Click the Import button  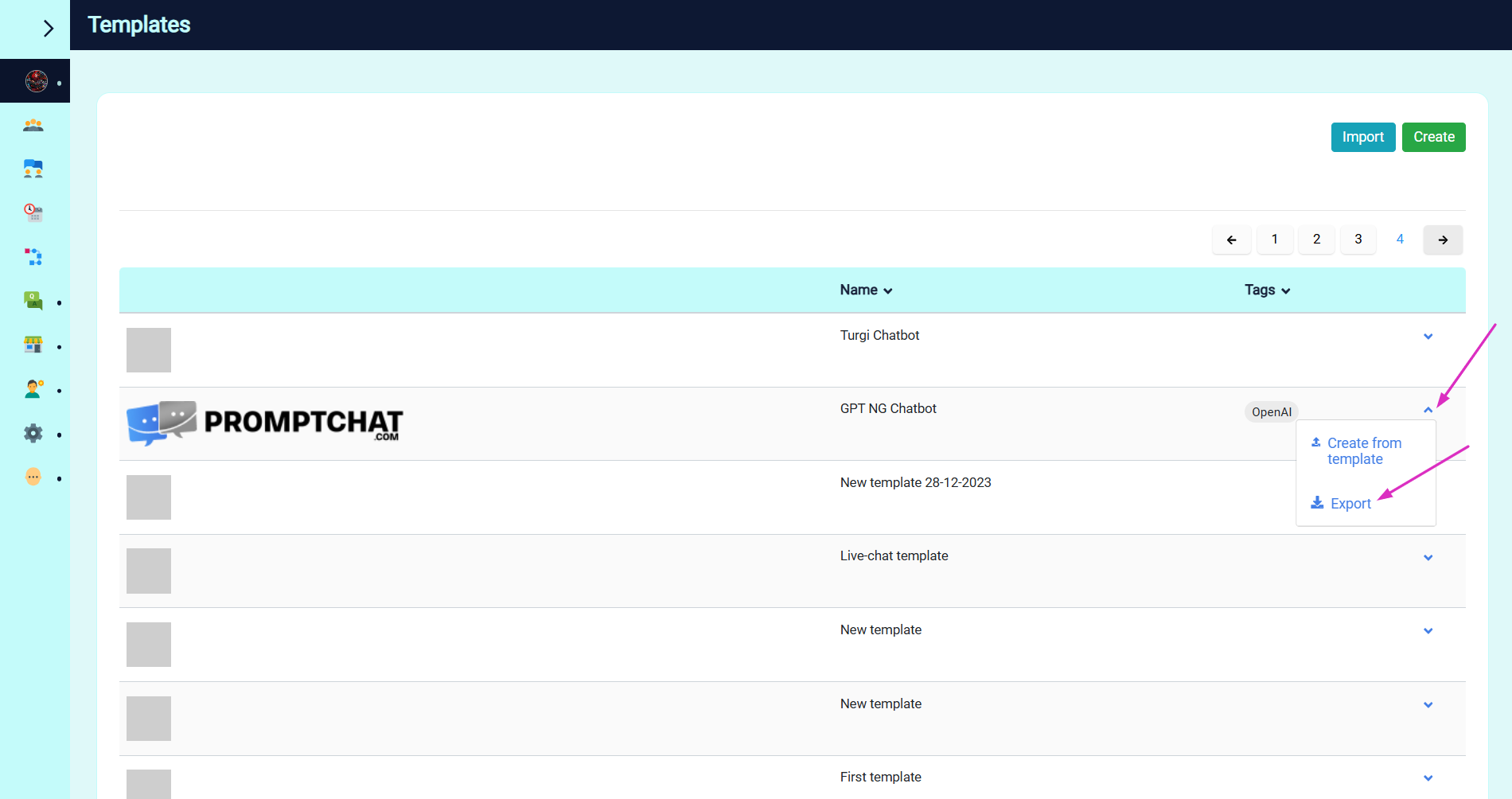click(x=1362, y=137)
